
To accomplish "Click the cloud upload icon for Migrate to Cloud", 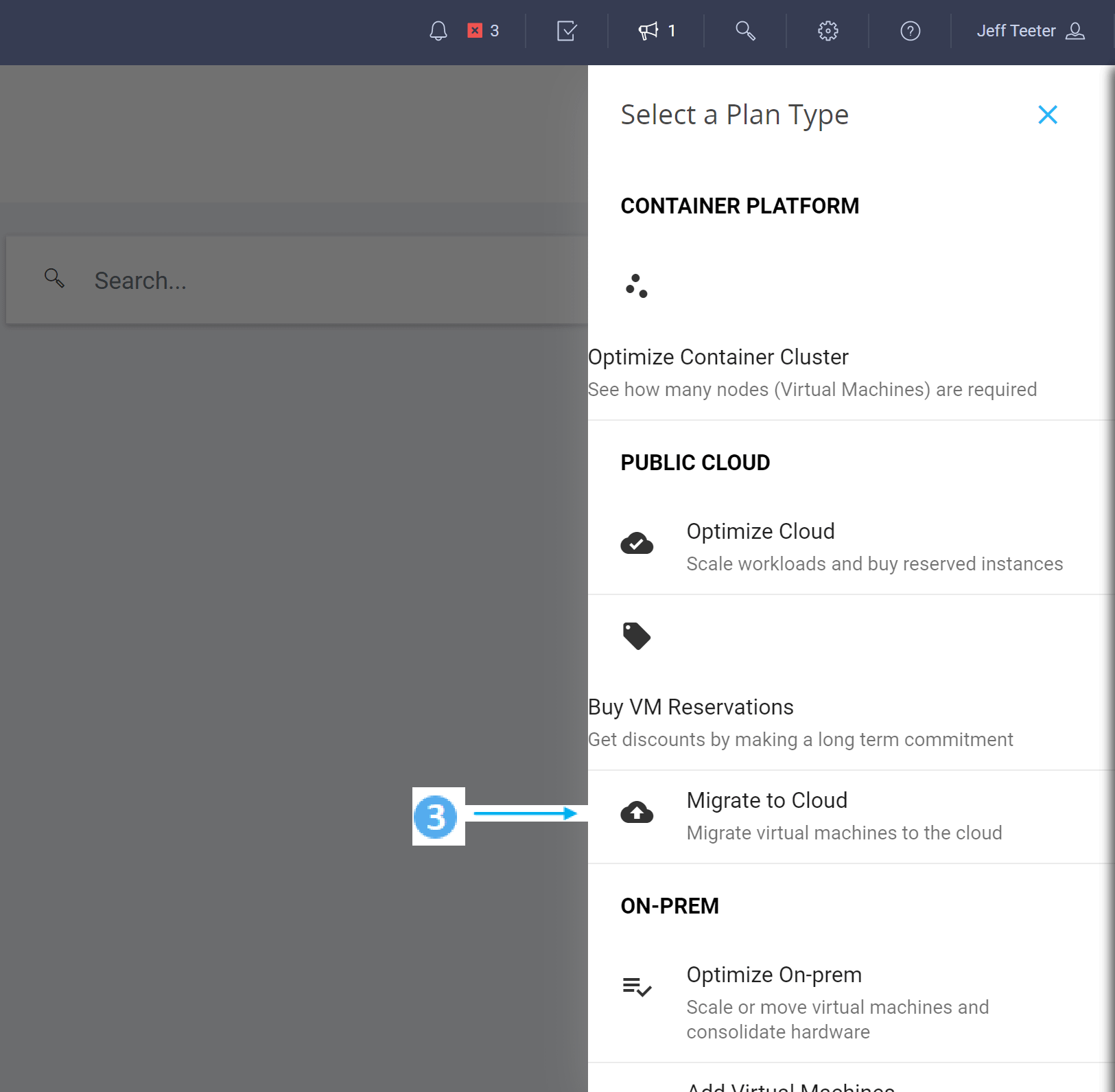I will (x=637, y=813).
